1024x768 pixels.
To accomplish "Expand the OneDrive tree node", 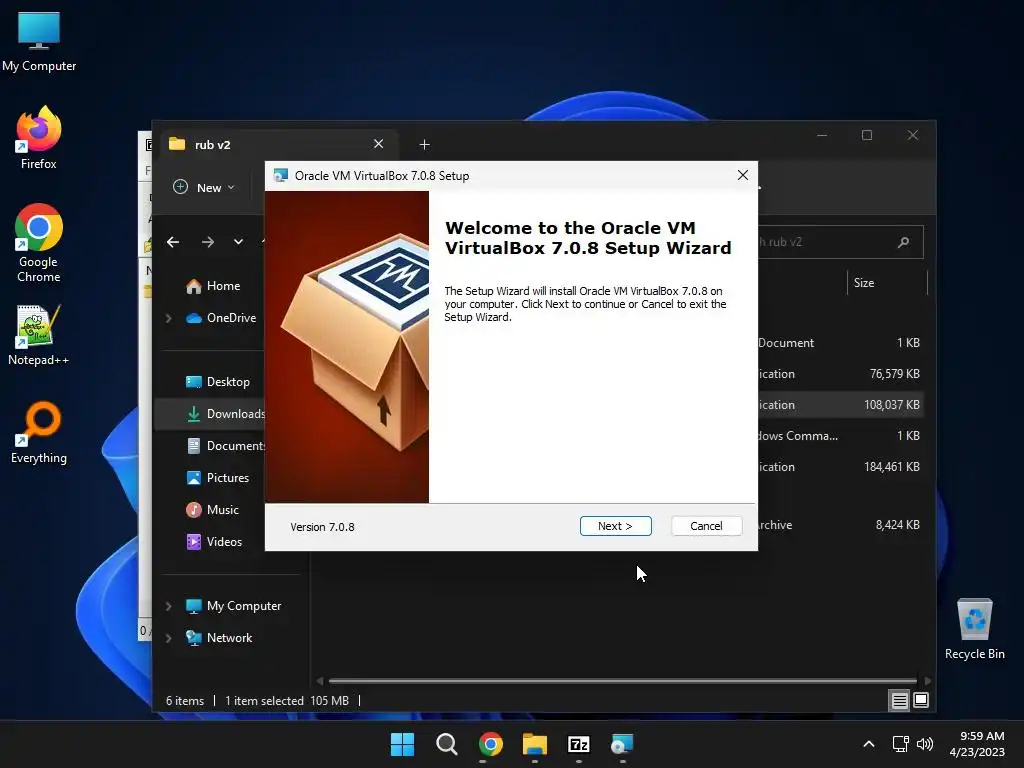I will pos(168,318).
